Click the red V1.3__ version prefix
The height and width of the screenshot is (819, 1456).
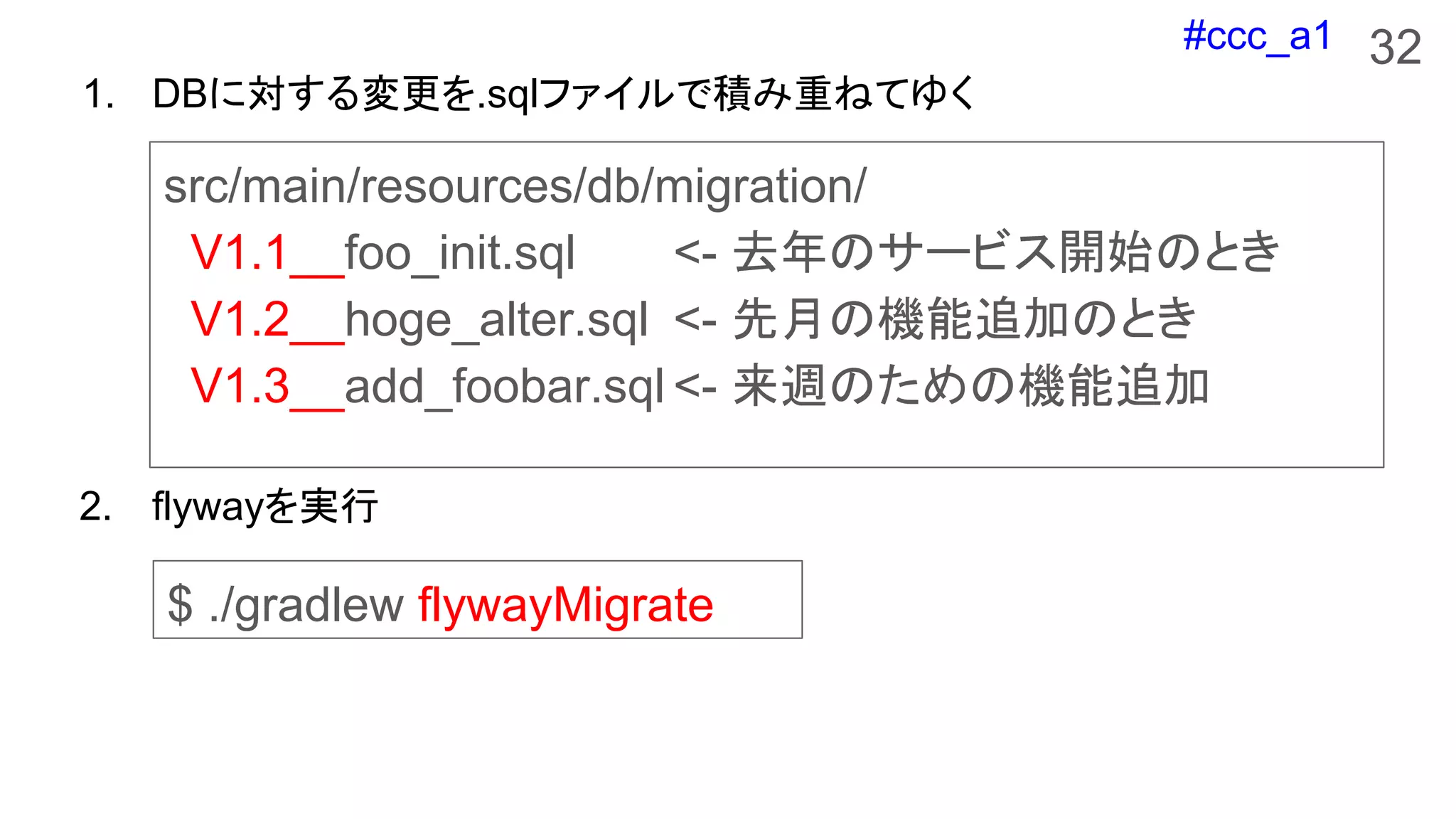[267, 386]
